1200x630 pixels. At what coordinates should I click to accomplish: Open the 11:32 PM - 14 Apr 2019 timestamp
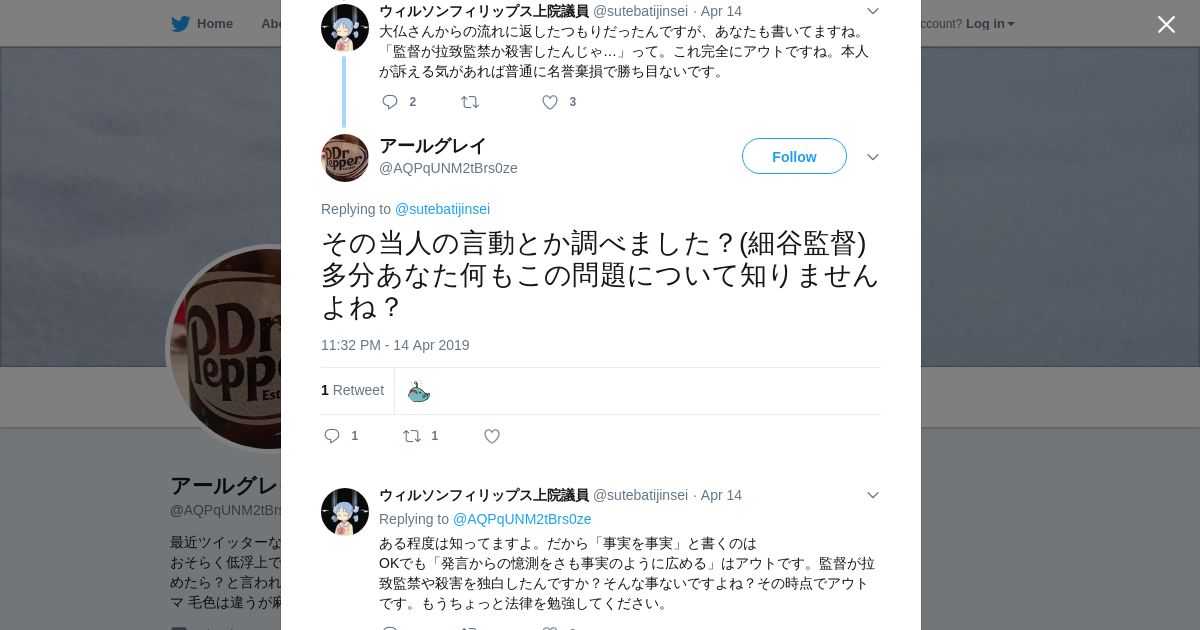(x=395, y=345)
